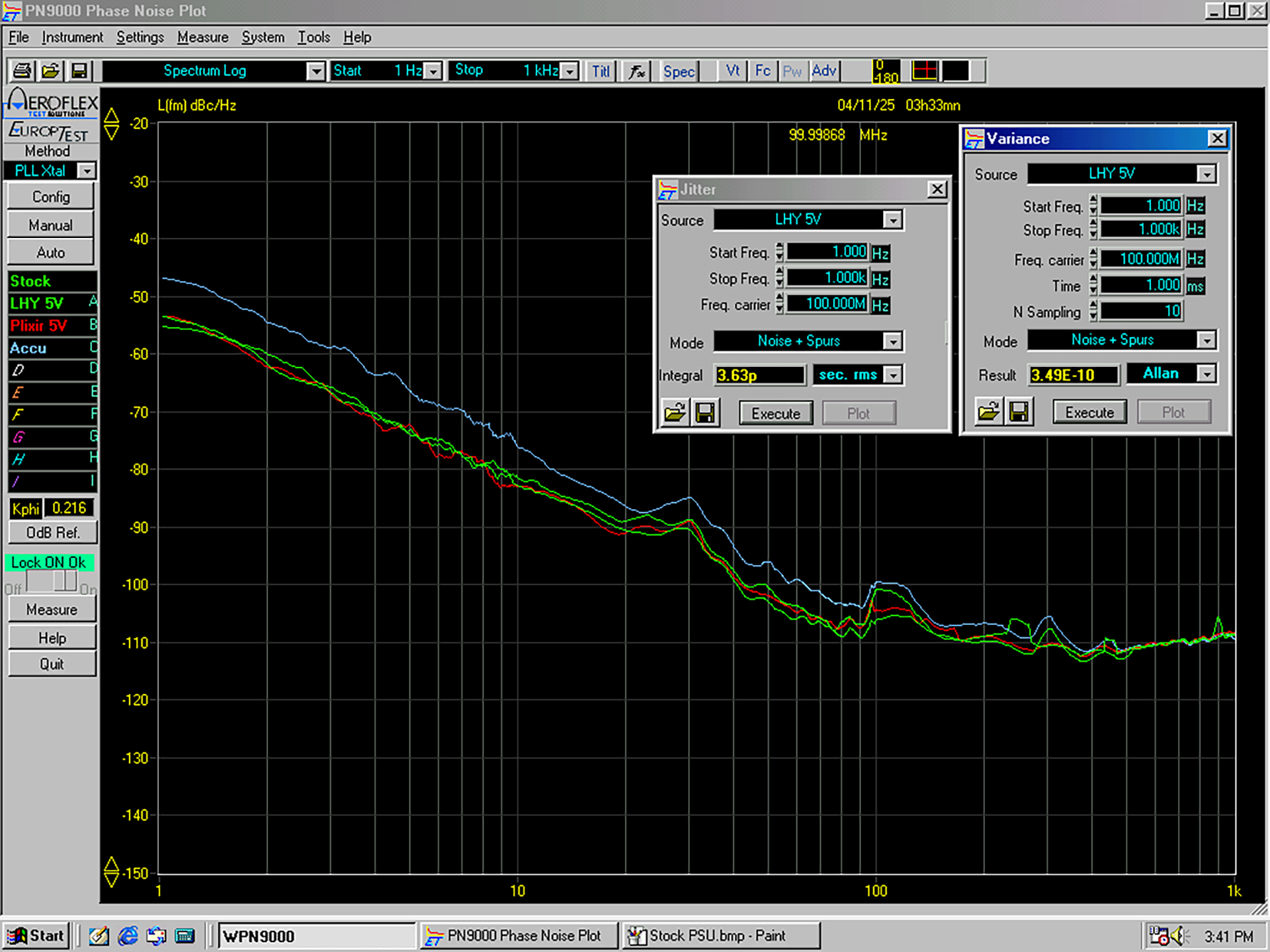
Task: Toggle the Accu trace C
Action: coord(52,348)
